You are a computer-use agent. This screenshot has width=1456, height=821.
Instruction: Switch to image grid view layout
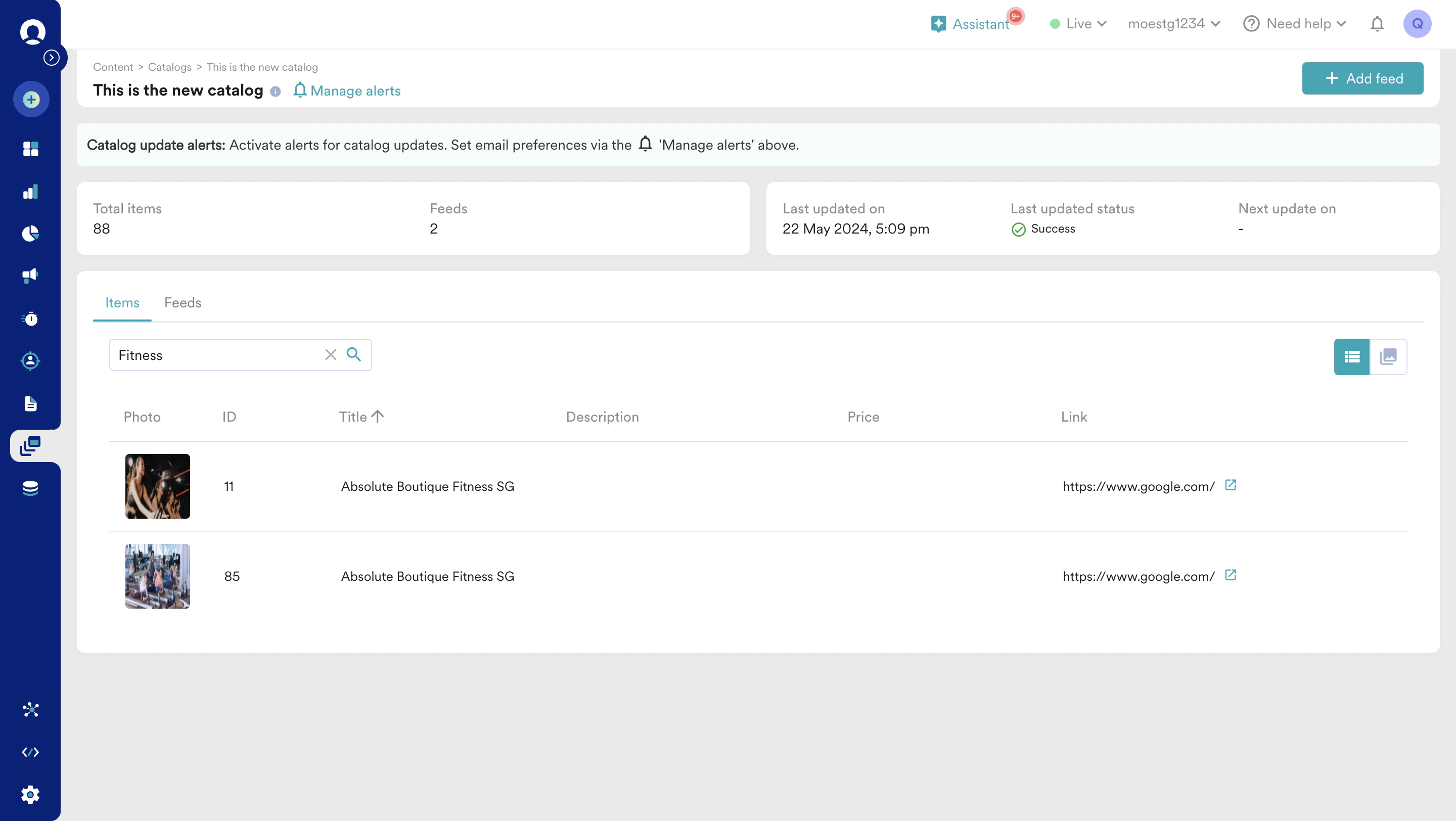click(x=1388, y=356)
